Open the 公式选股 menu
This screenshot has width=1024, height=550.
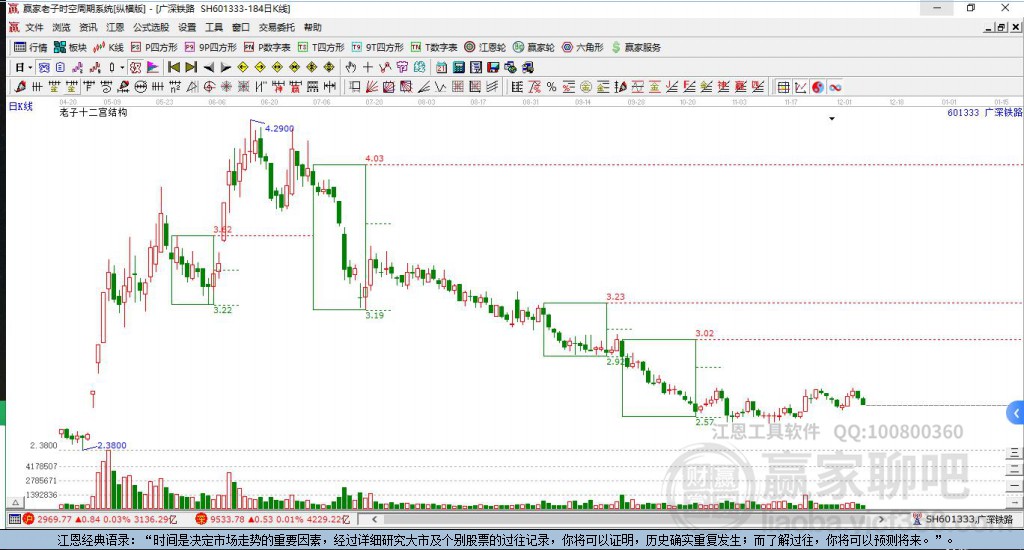tap(151, 27)
